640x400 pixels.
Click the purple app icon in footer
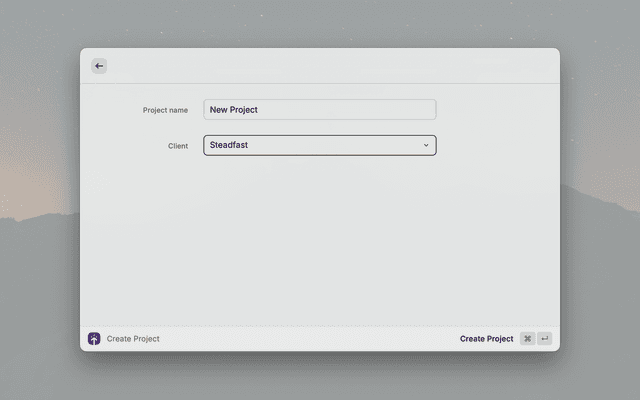pyautogui.click(x=94, y=339)
